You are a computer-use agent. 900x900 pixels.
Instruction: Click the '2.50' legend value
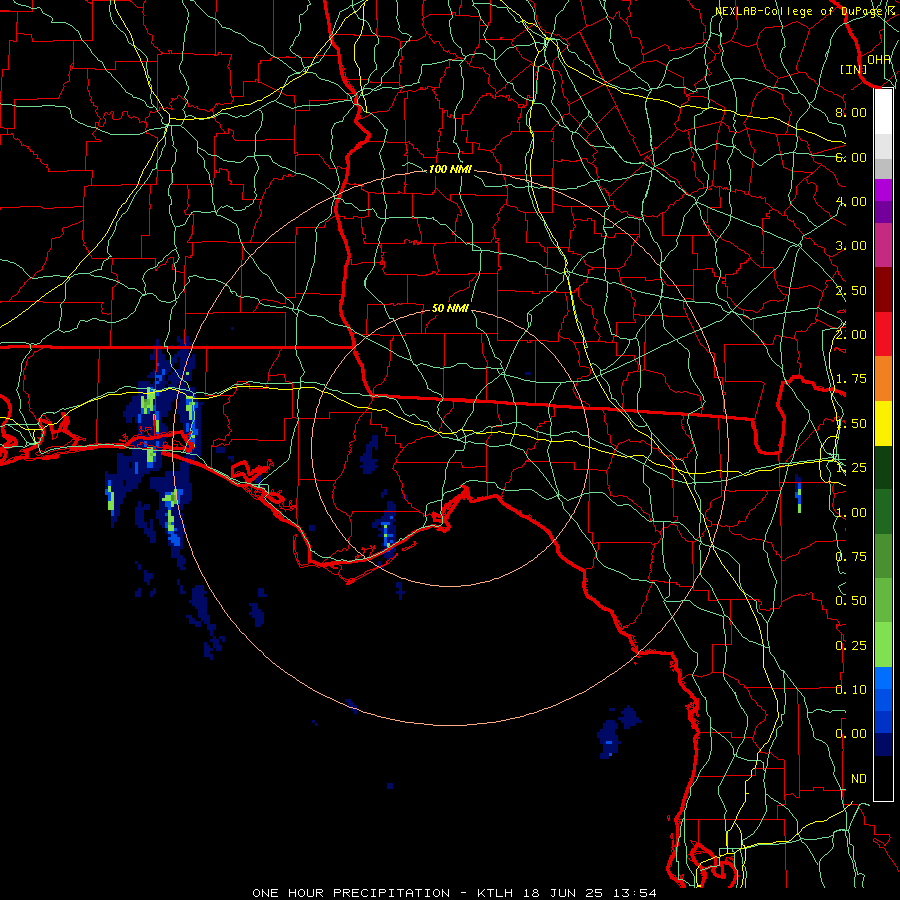pos(851,290)
